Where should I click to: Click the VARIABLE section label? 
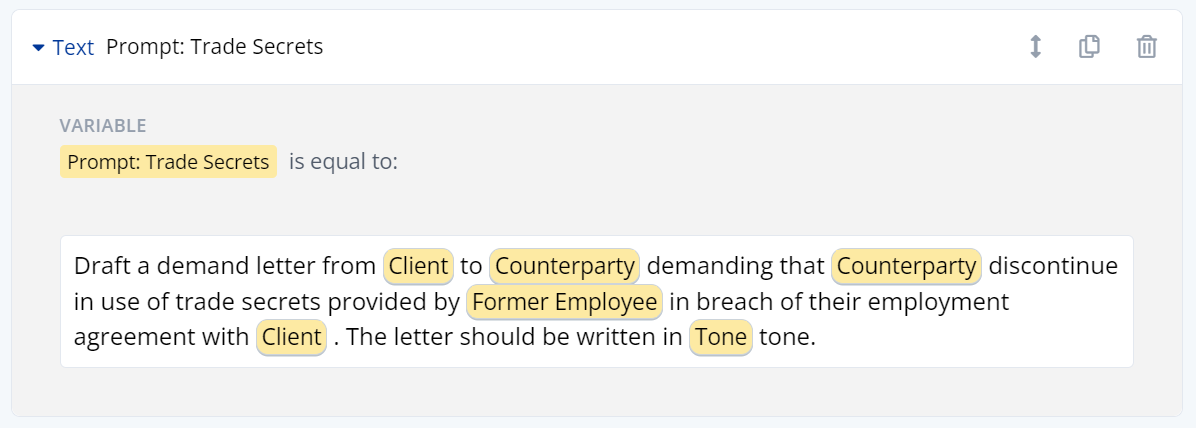[x=103, y=126]
